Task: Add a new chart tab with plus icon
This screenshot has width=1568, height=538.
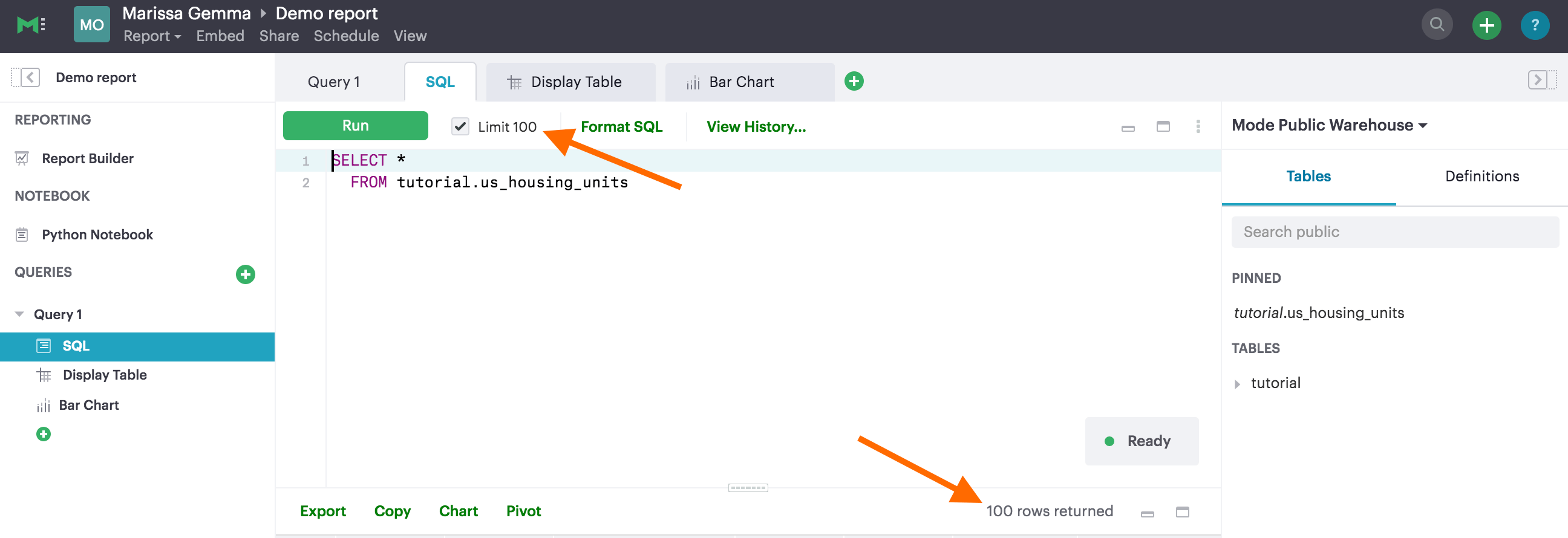Action: coord(854,81)
